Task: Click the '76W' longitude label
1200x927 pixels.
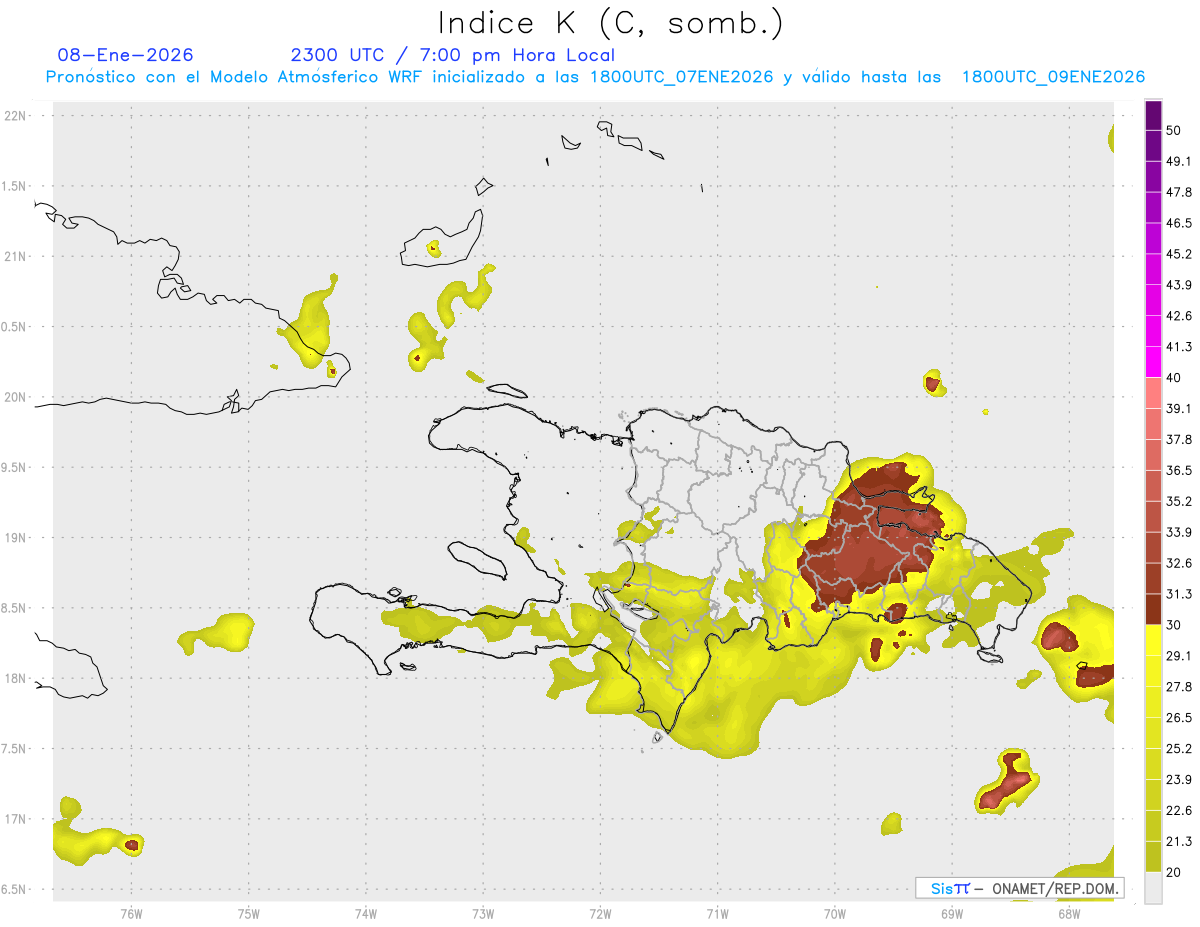Action: 131,913
